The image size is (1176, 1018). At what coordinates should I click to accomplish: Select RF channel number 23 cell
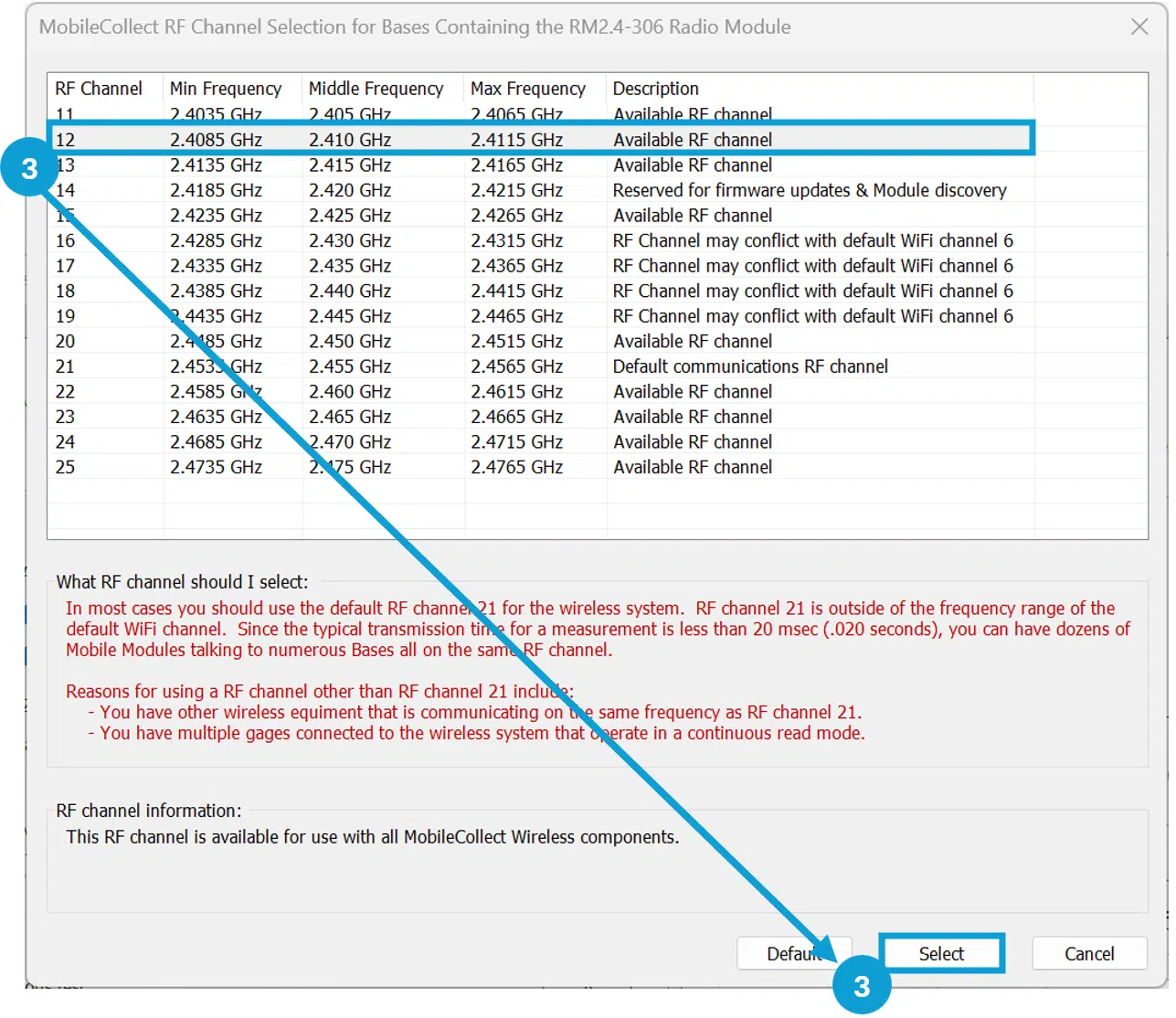click(65, 417)
